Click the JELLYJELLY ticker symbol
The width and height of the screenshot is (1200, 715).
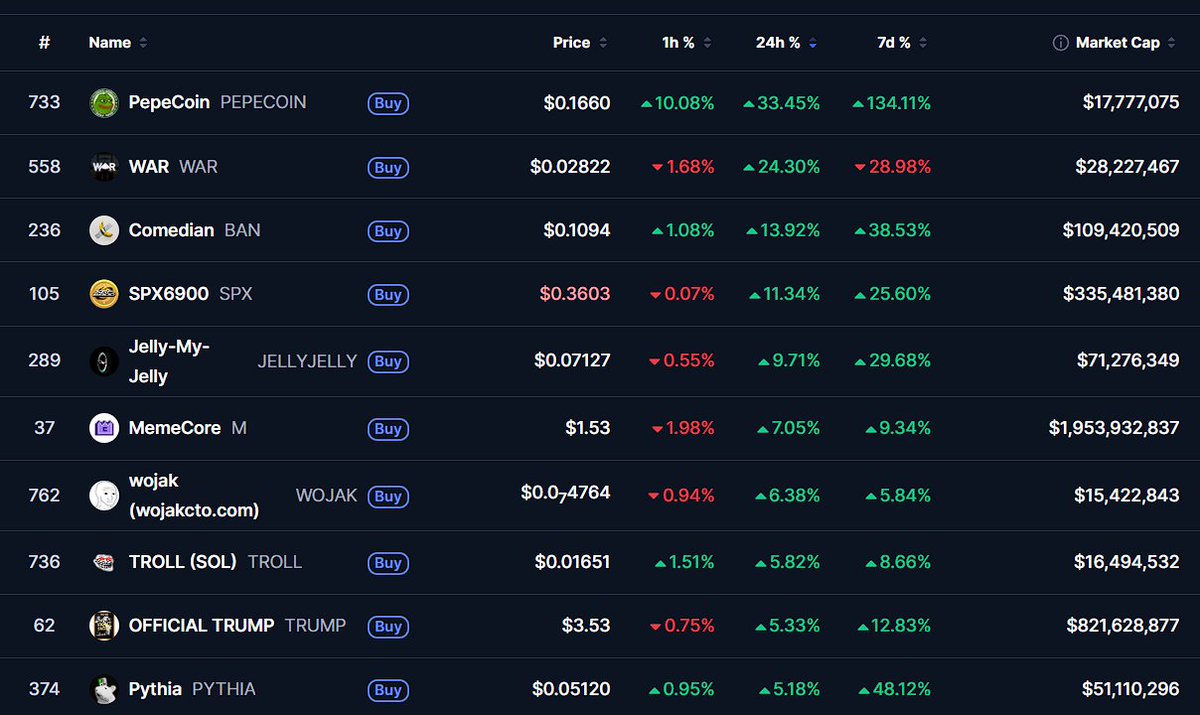[x=307, y=361]
